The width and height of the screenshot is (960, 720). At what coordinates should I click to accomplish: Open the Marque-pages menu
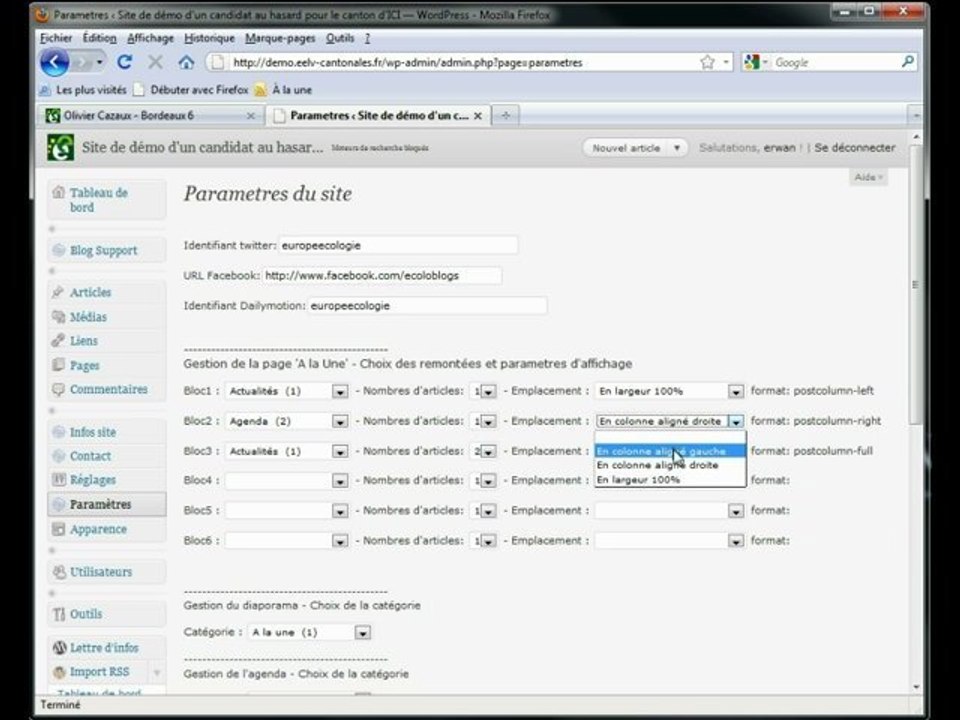280,38
